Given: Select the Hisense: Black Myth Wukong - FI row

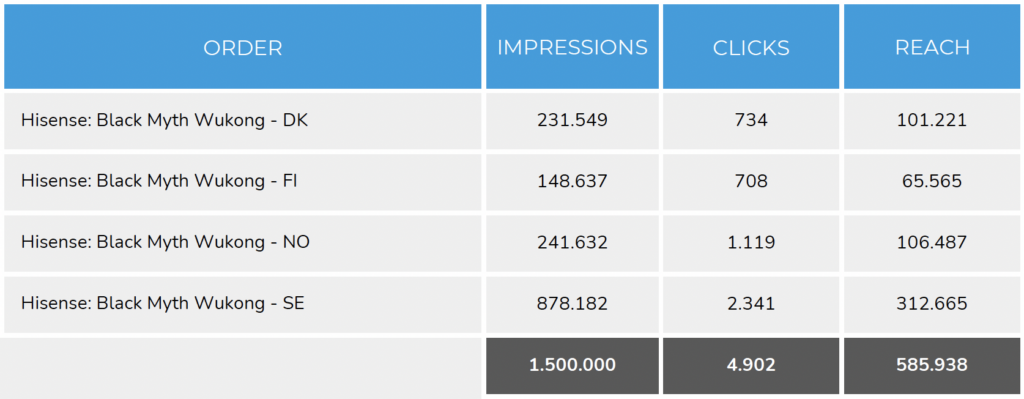Looking at the screenshot, I should coord(512,182).
